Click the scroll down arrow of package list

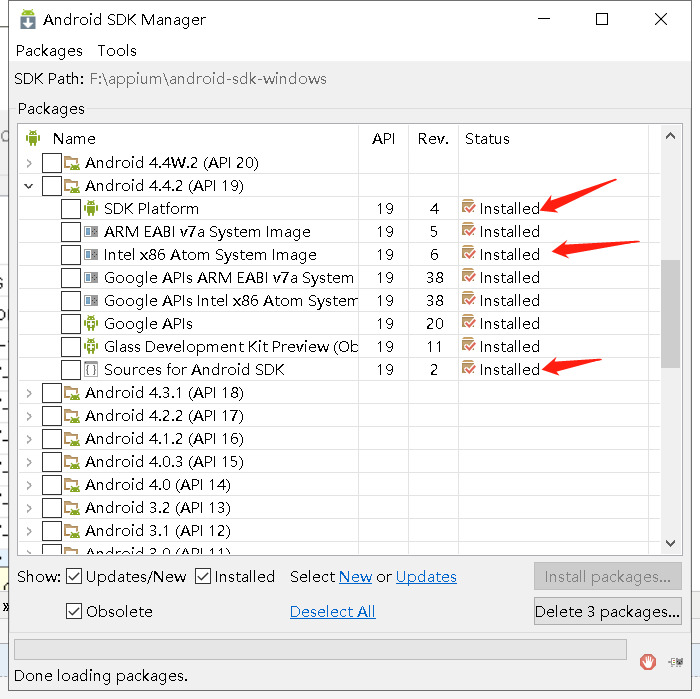[670, 543]
